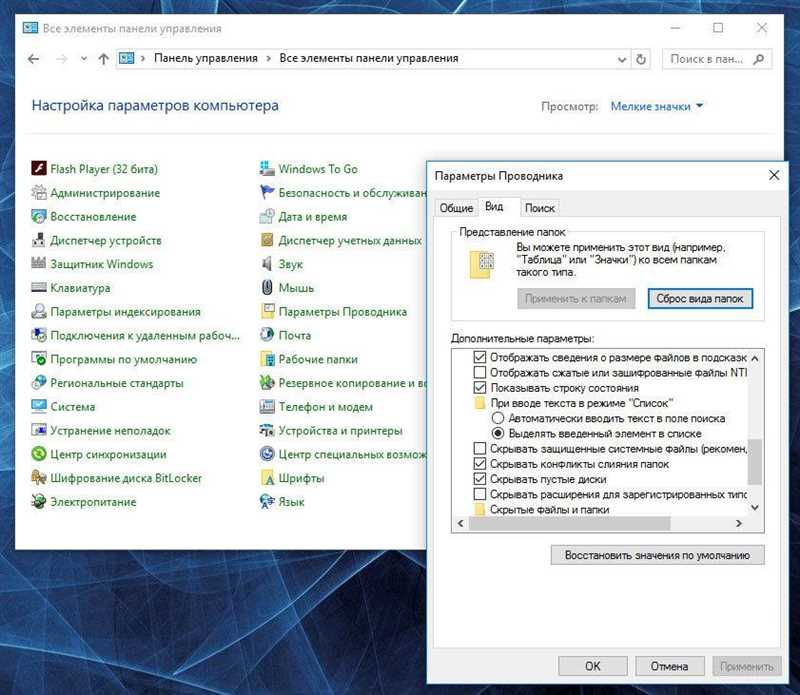Confirm dialog with OK button
800x695 pixels.
(592, 666)
